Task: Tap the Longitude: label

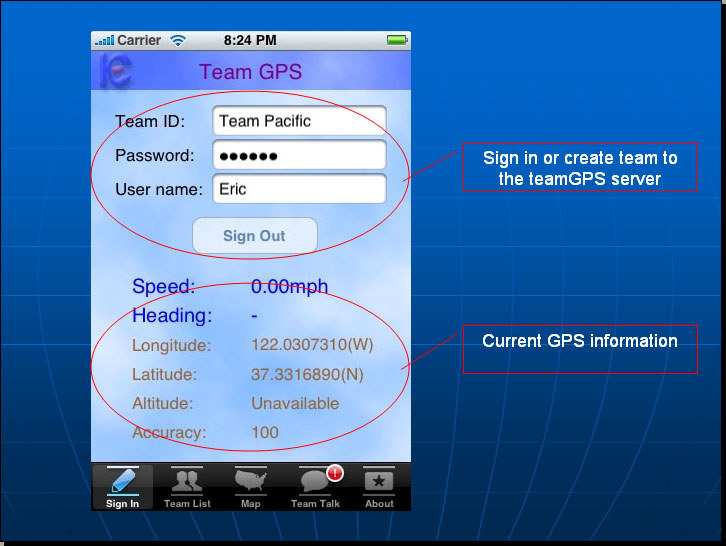Action: (171, 345)
